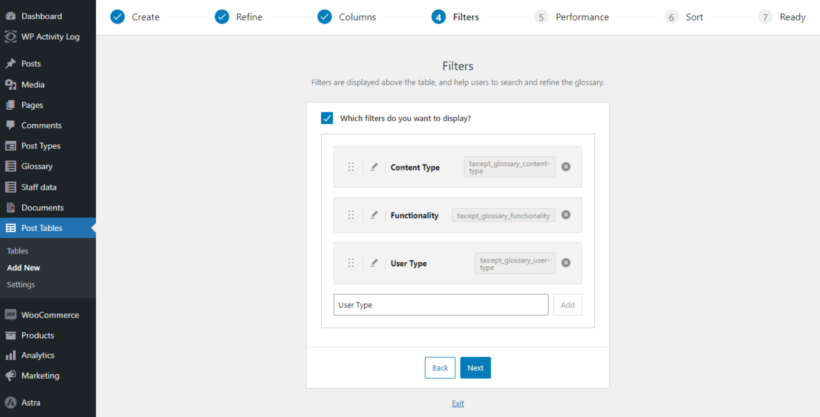Click the Post Tables grid icon
The width and height of the screenshot is (820, 417).
click(10, 228)
